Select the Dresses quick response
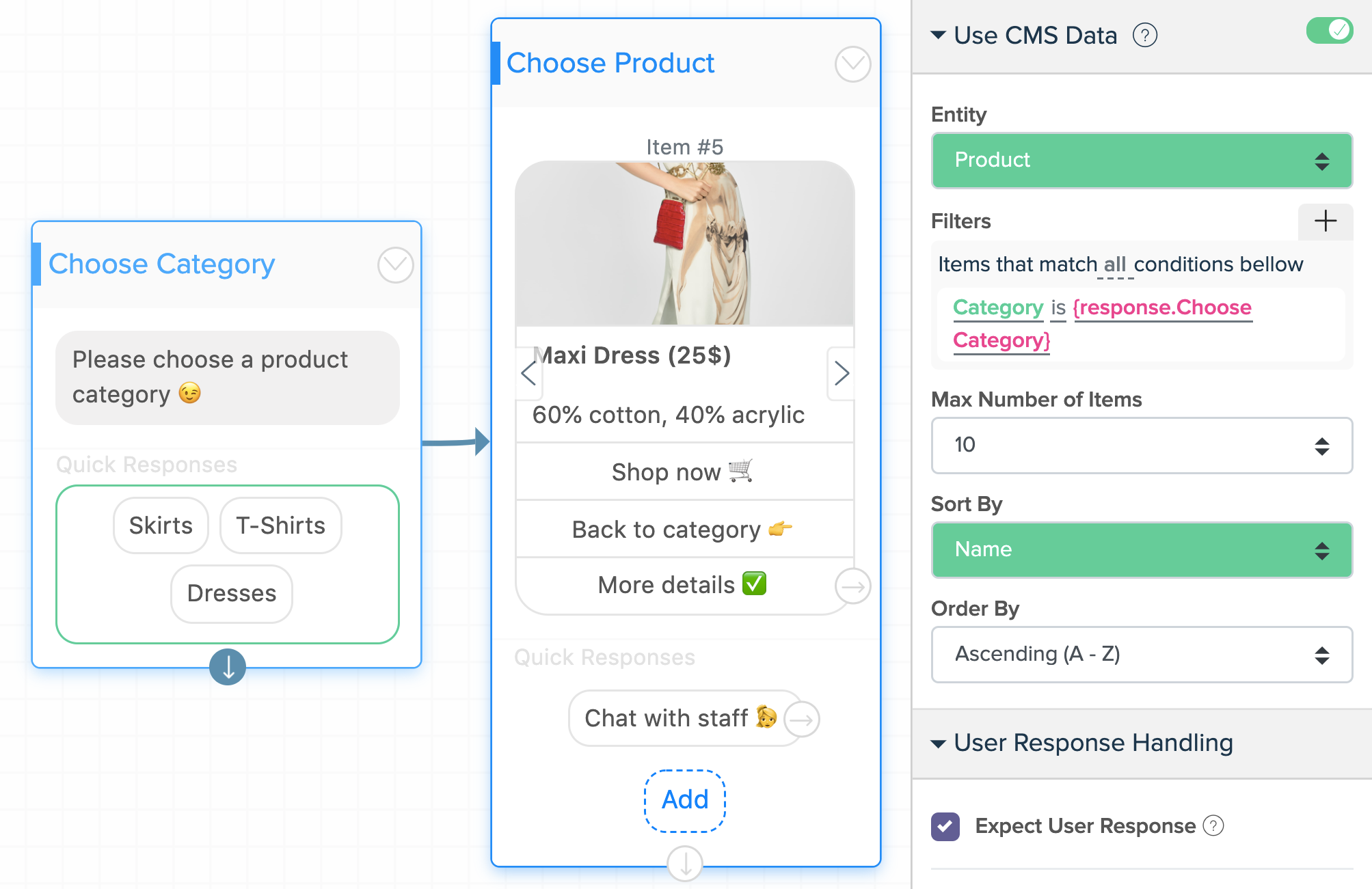Image resolution: width=1372 pixels, height=889 pixels. click(x=232, y=594)
